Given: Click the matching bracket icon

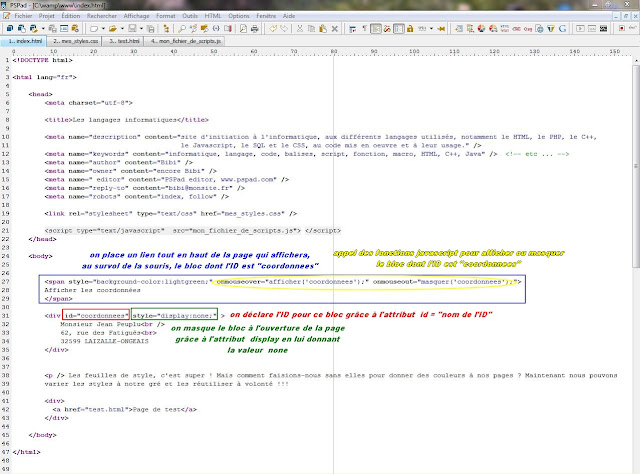Looking at the screenshot, I should [x=216, y=29].
